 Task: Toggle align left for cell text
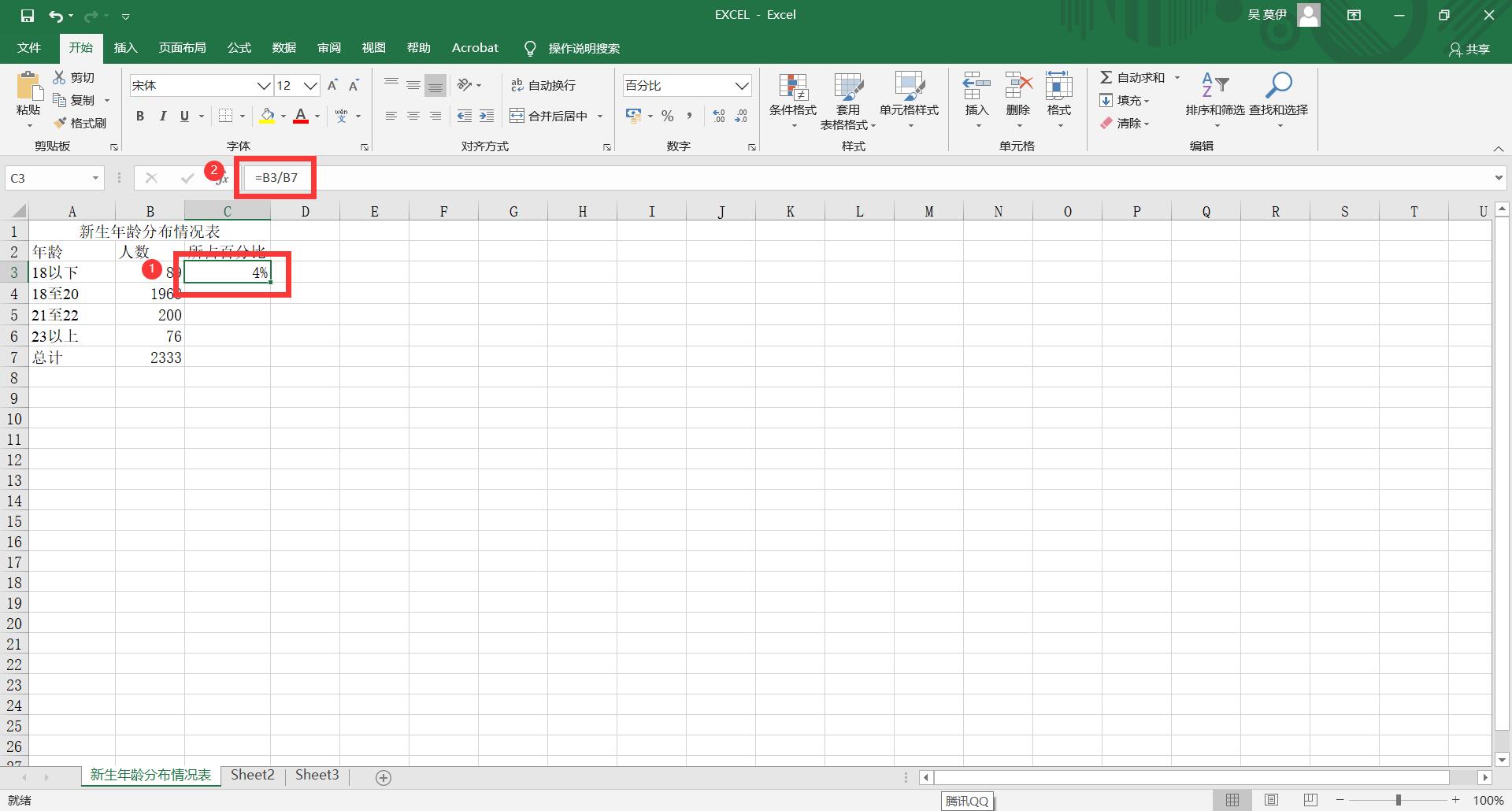391,116
